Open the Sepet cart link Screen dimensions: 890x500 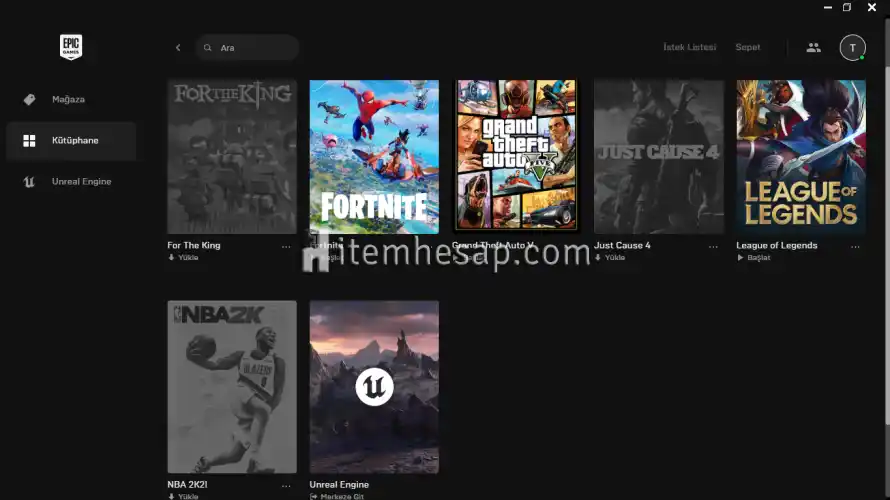pyautogui.click(x=747, y=47)
